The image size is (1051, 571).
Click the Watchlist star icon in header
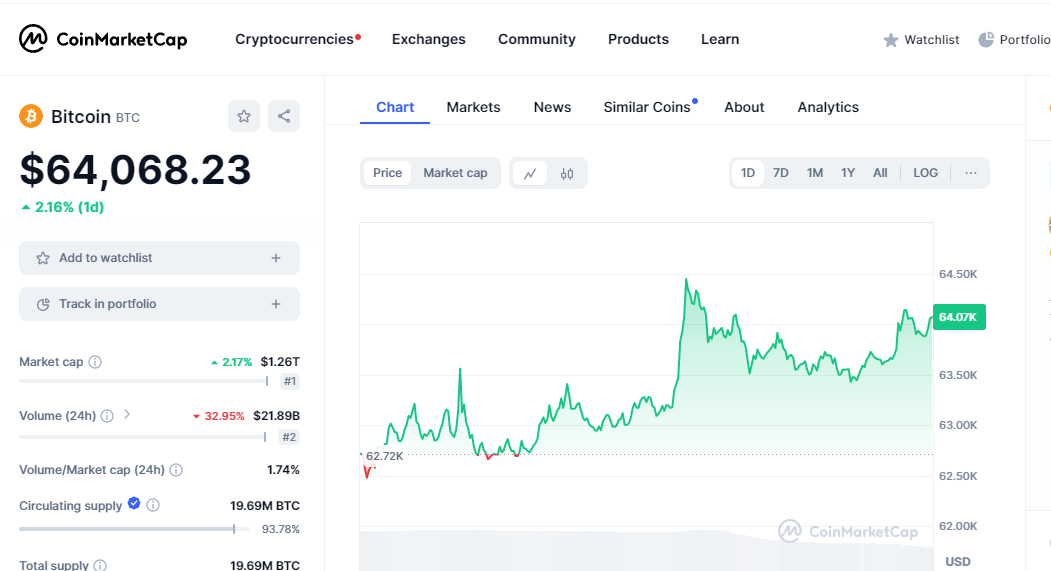[891, 40]
